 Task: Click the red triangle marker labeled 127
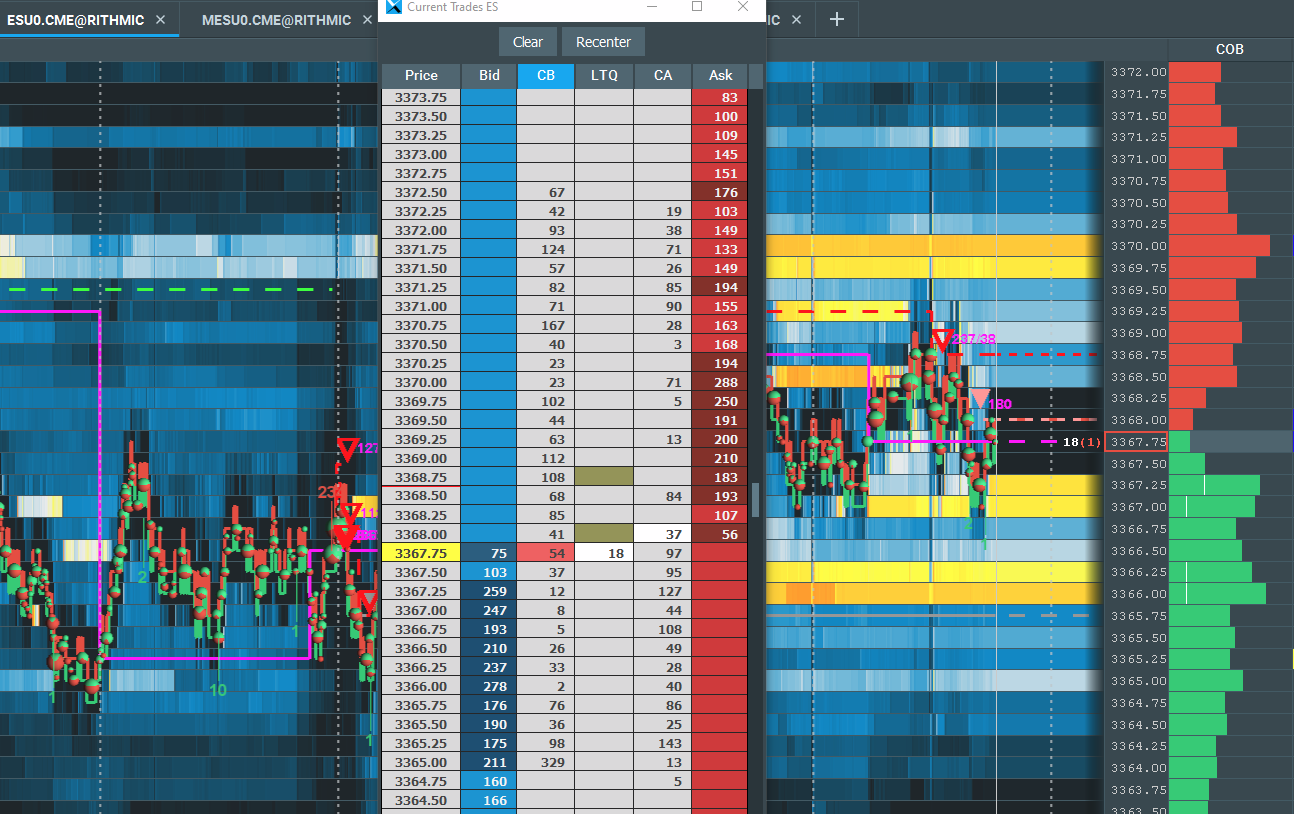pos(347,447)
